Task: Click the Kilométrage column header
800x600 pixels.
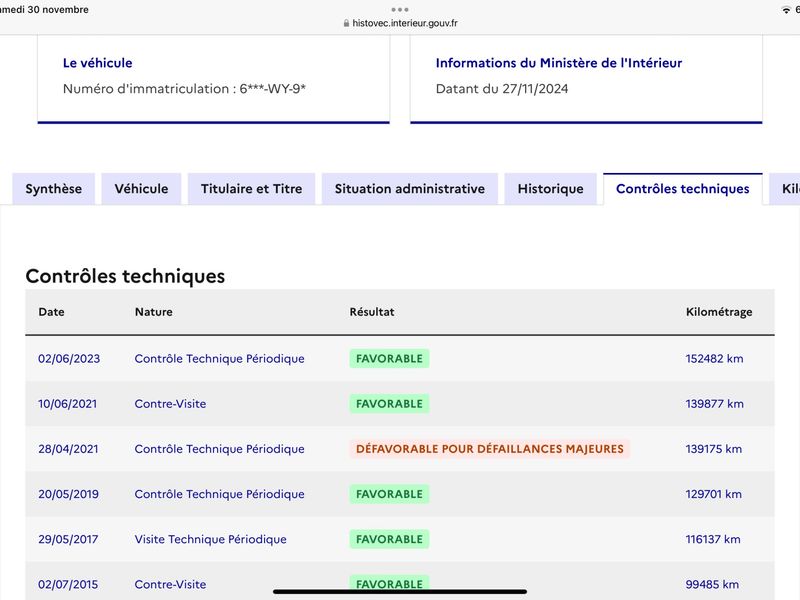Action: (x=719, y=312)
